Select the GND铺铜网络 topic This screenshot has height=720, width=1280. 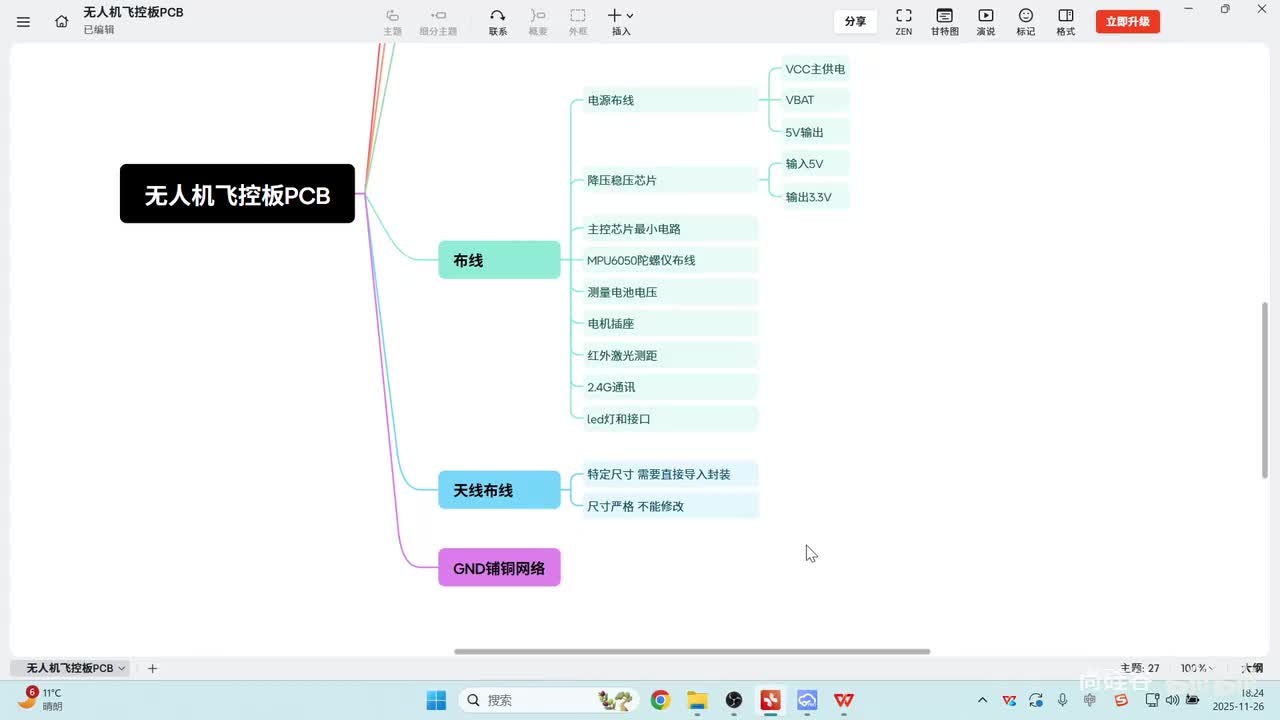pyautogui.click(x=499, y=568)
